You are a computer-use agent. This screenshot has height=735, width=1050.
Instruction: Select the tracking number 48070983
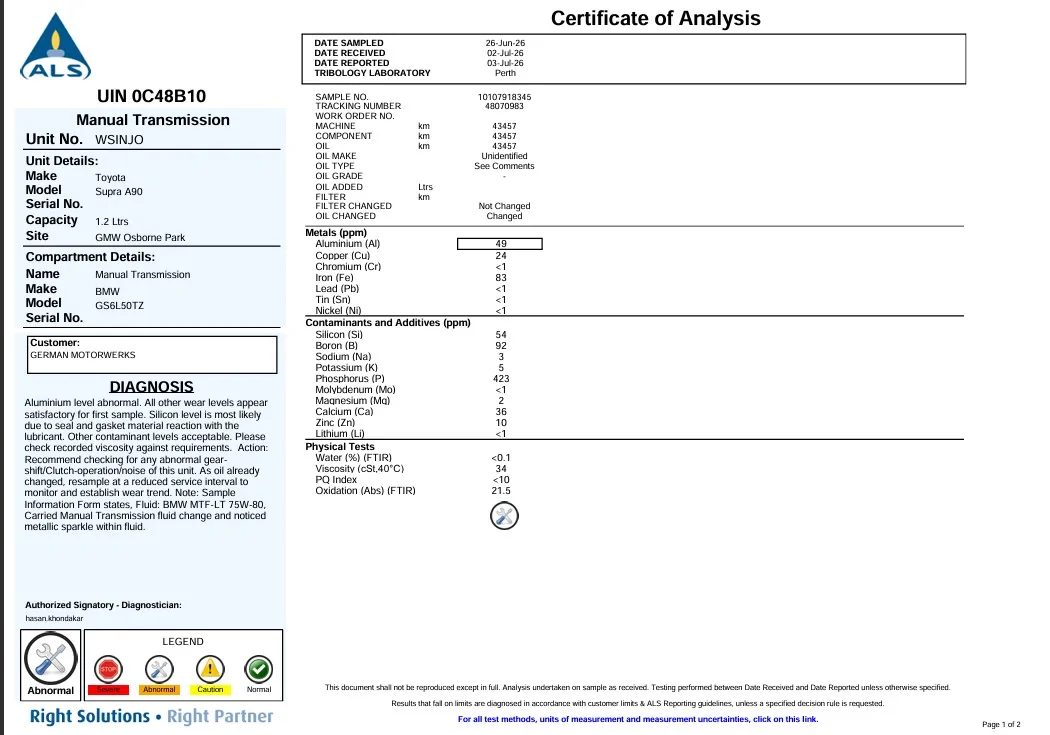coord(504,106)
